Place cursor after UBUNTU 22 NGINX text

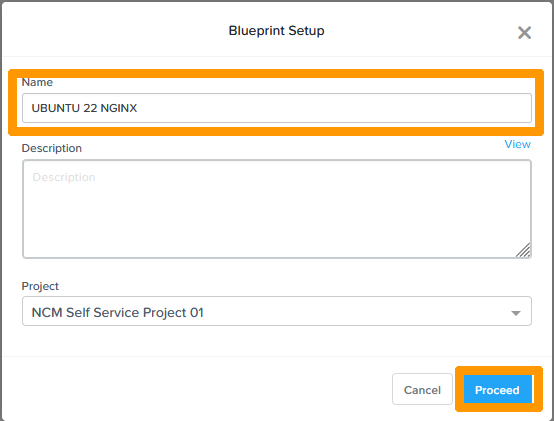coord(138,108)
